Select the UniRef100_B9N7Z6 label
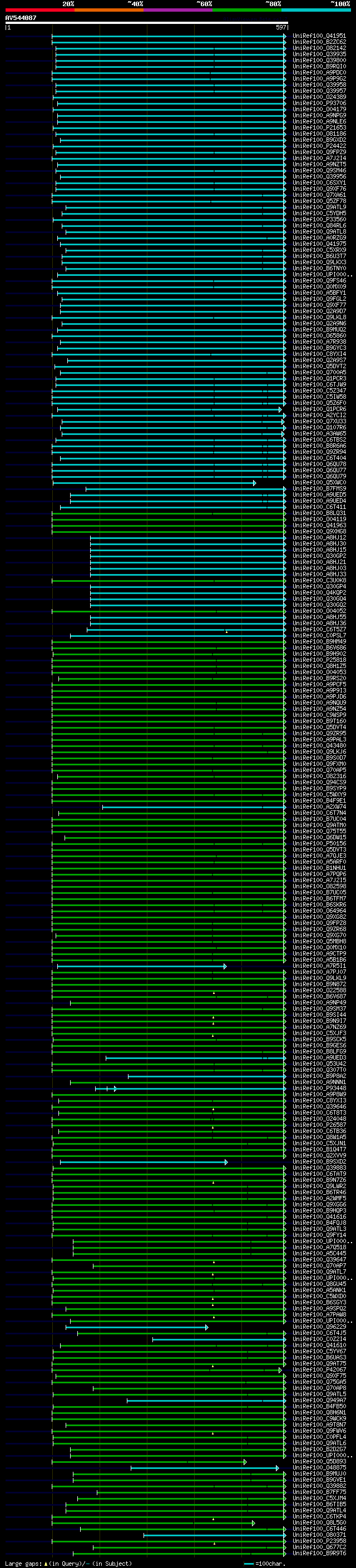356x1568 pixels. 319,1180
